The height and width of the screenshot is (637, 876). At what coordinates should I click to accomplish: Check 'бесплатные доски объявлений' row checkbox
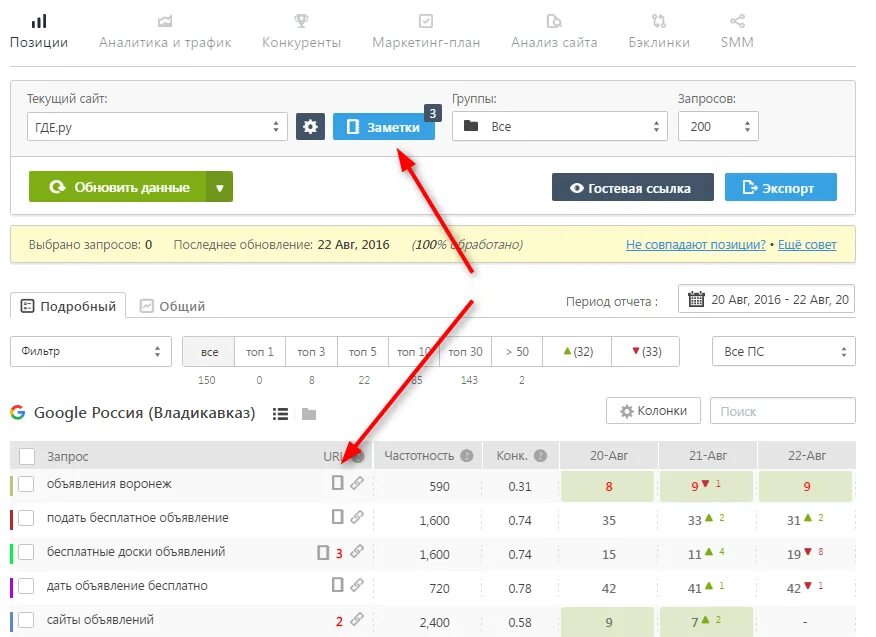[x=26, y=552]
